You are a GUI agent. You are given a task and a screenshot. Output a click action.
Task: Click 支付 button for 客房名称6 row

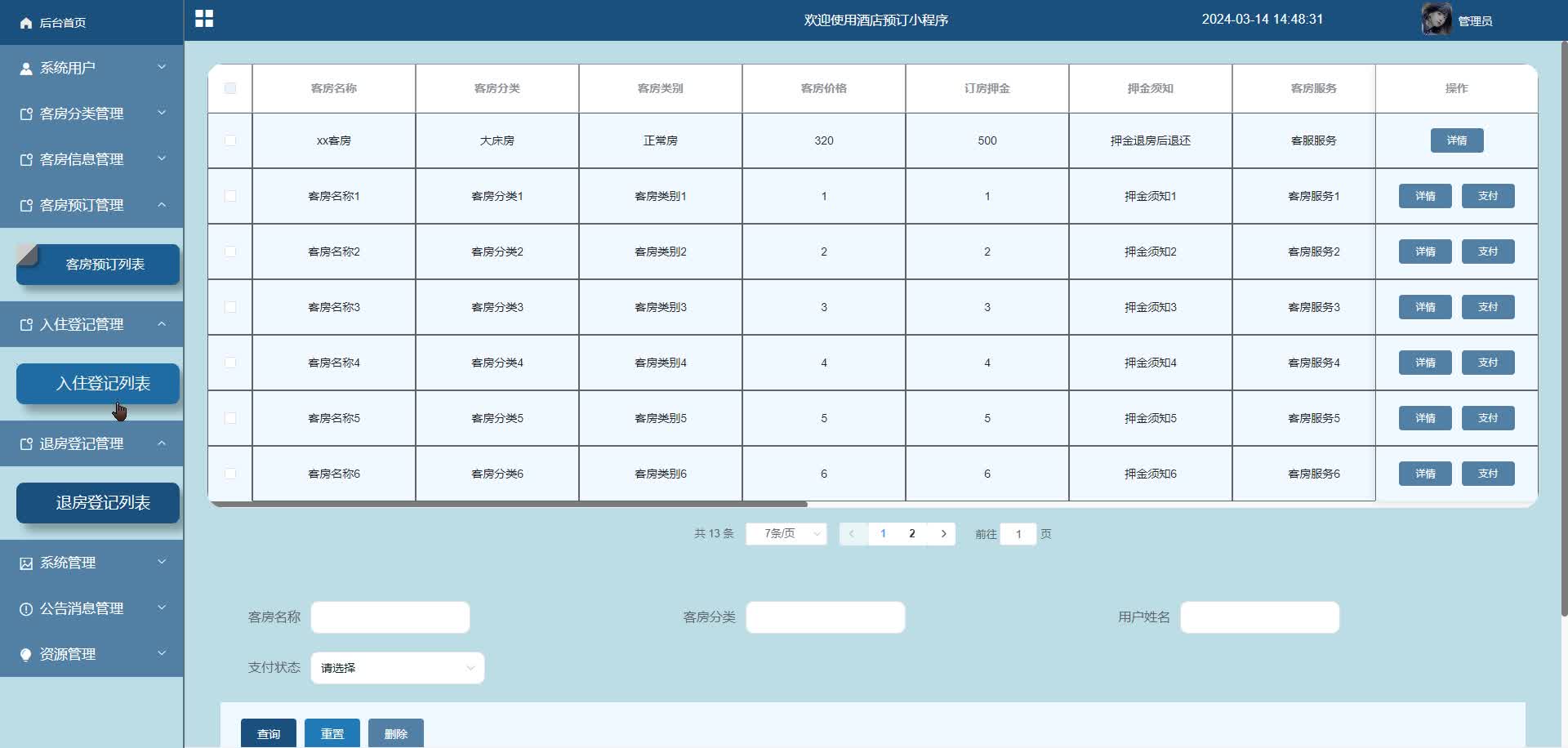pos(1488,474)
